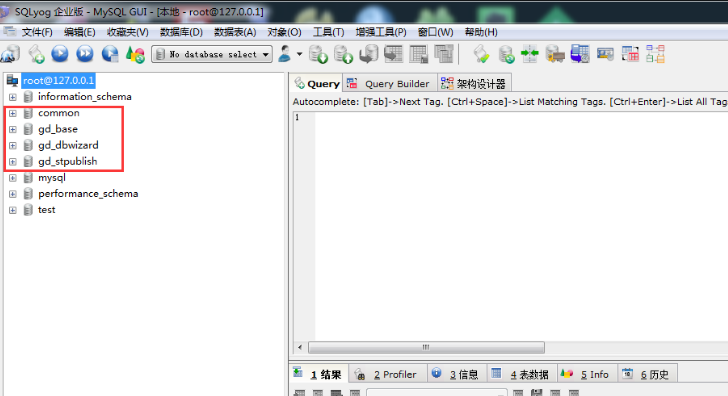Open the 编辑(E) menu
Viewport: 728px width, 396px height.
pyautogui.click(x=79, y=32)
